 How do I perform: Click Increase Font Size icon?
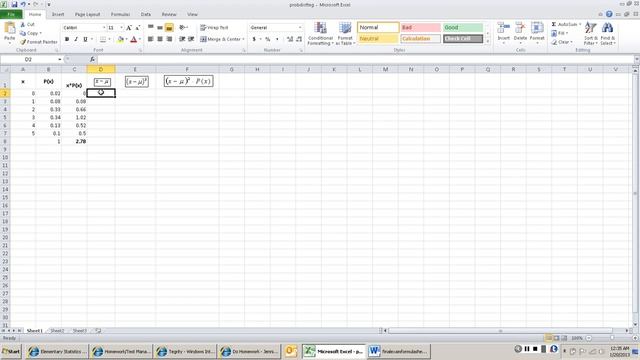click(x=129, y=27)
